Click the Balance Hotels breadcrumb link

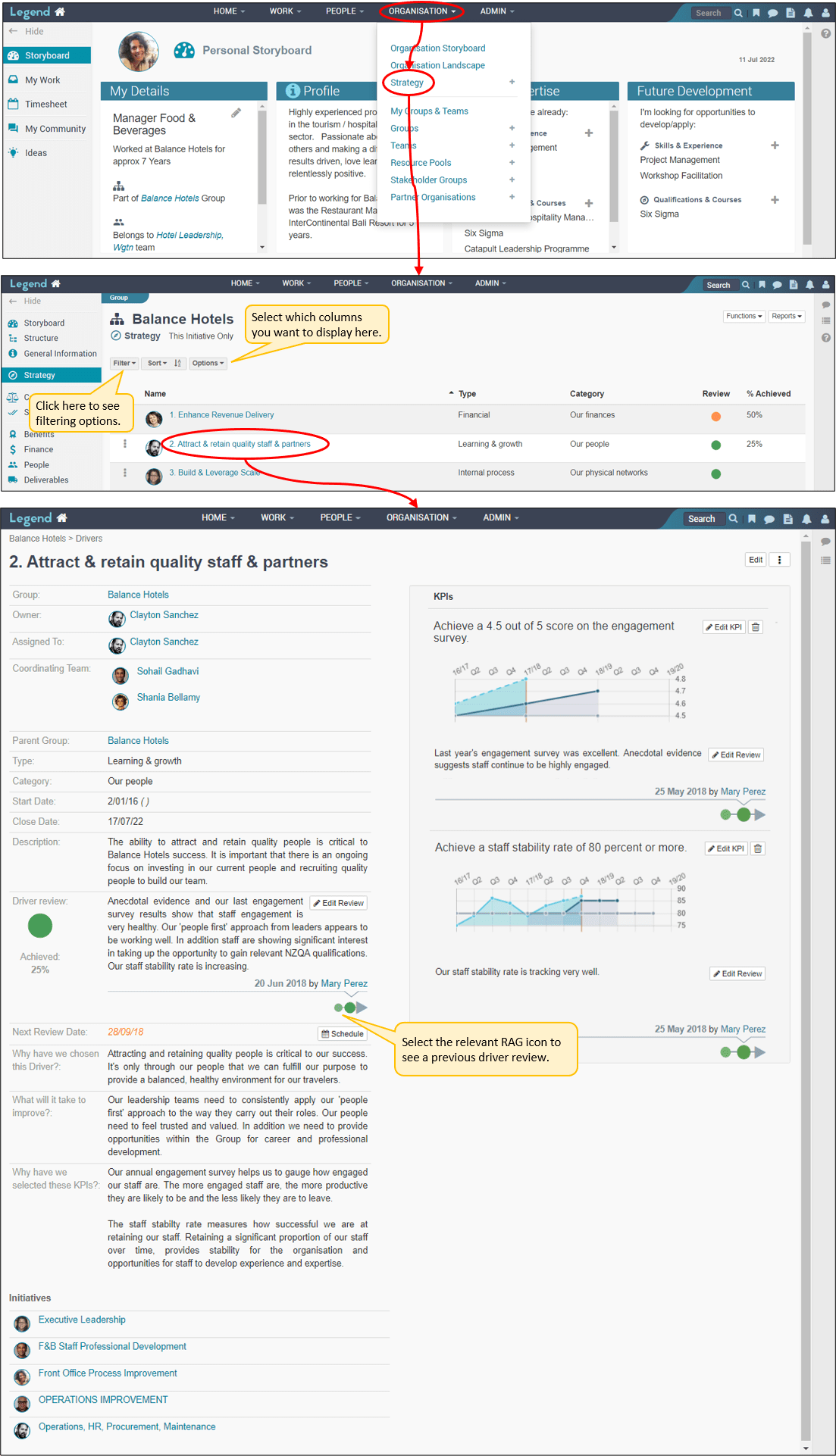tap(37, 539)
